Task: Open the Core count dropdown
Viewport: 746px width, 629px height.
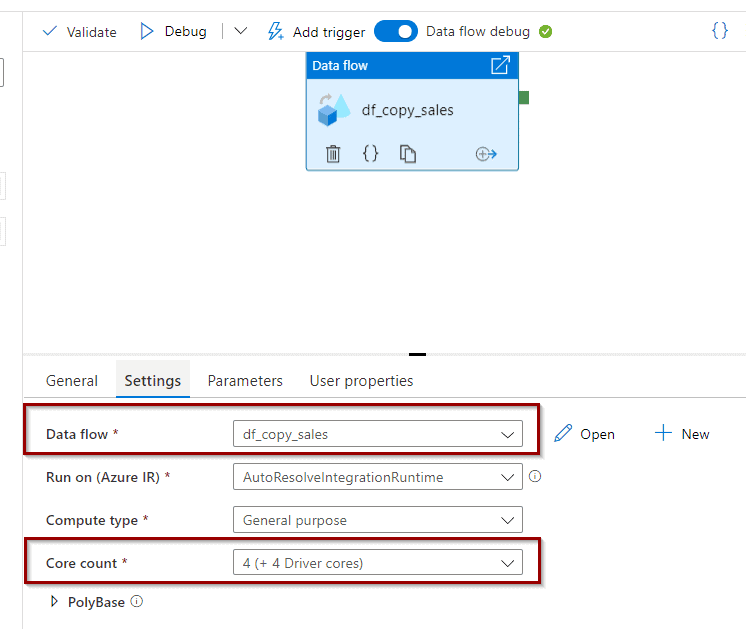Action: point(378,563)
